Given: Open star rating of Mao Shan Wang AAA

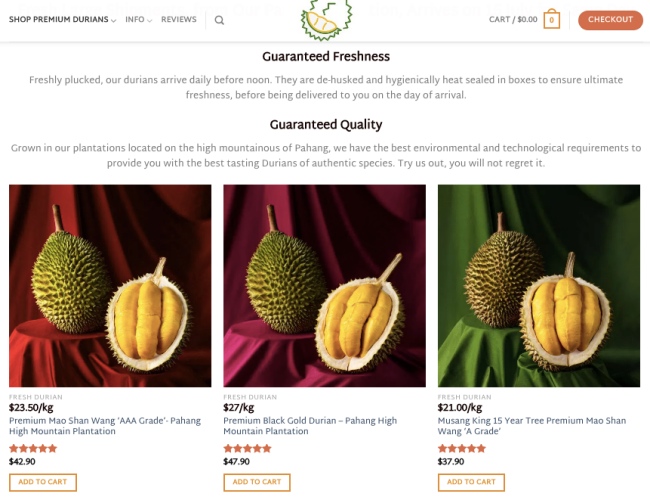Looking at the screenshot, I should point(33,448).
